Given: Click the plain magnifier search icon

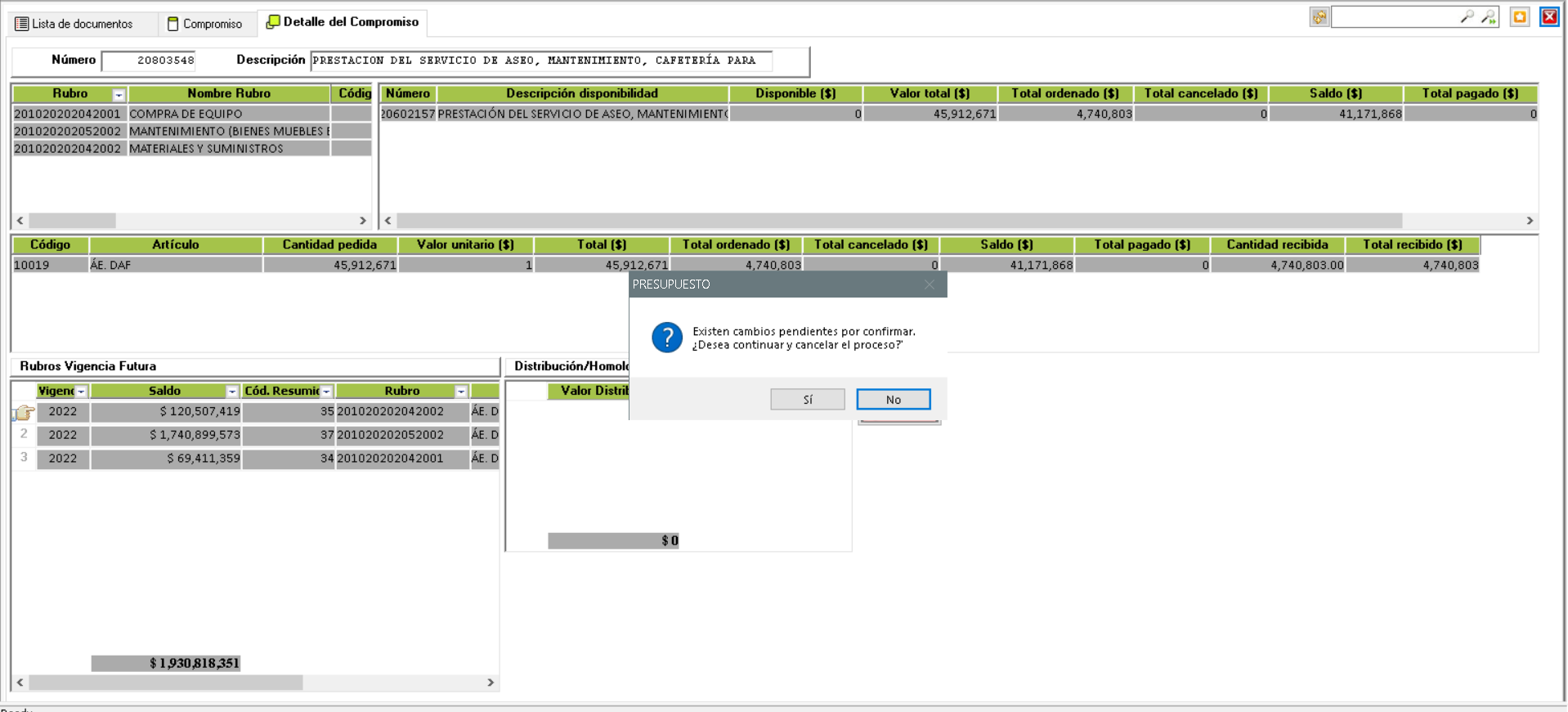Looking at the screenshot, I should coord(1467,16).
